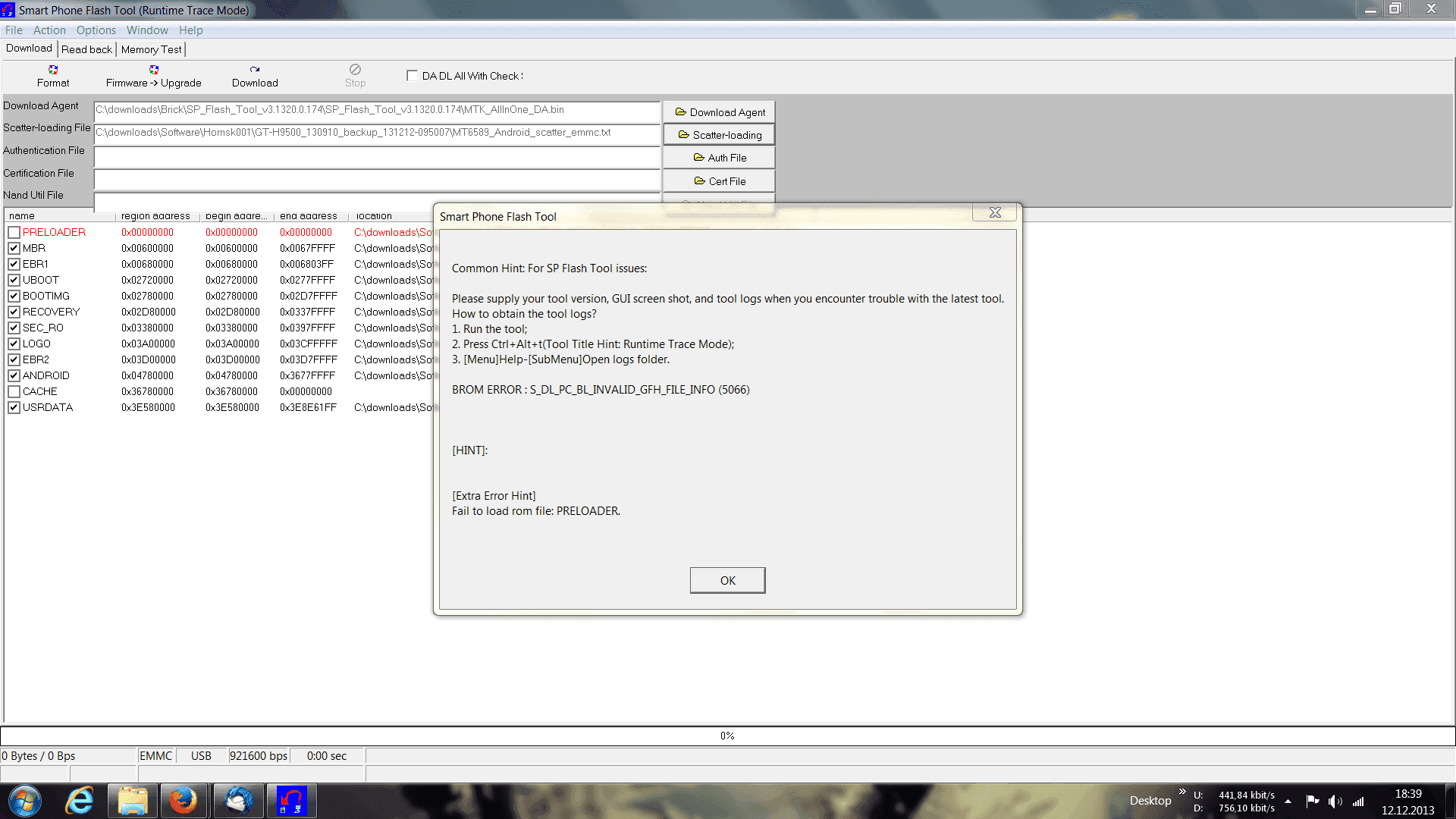This screenshot has width=1456, height=819.
Task: Open Windows Explorer folder on taskbar
Action: coord(132,801)
